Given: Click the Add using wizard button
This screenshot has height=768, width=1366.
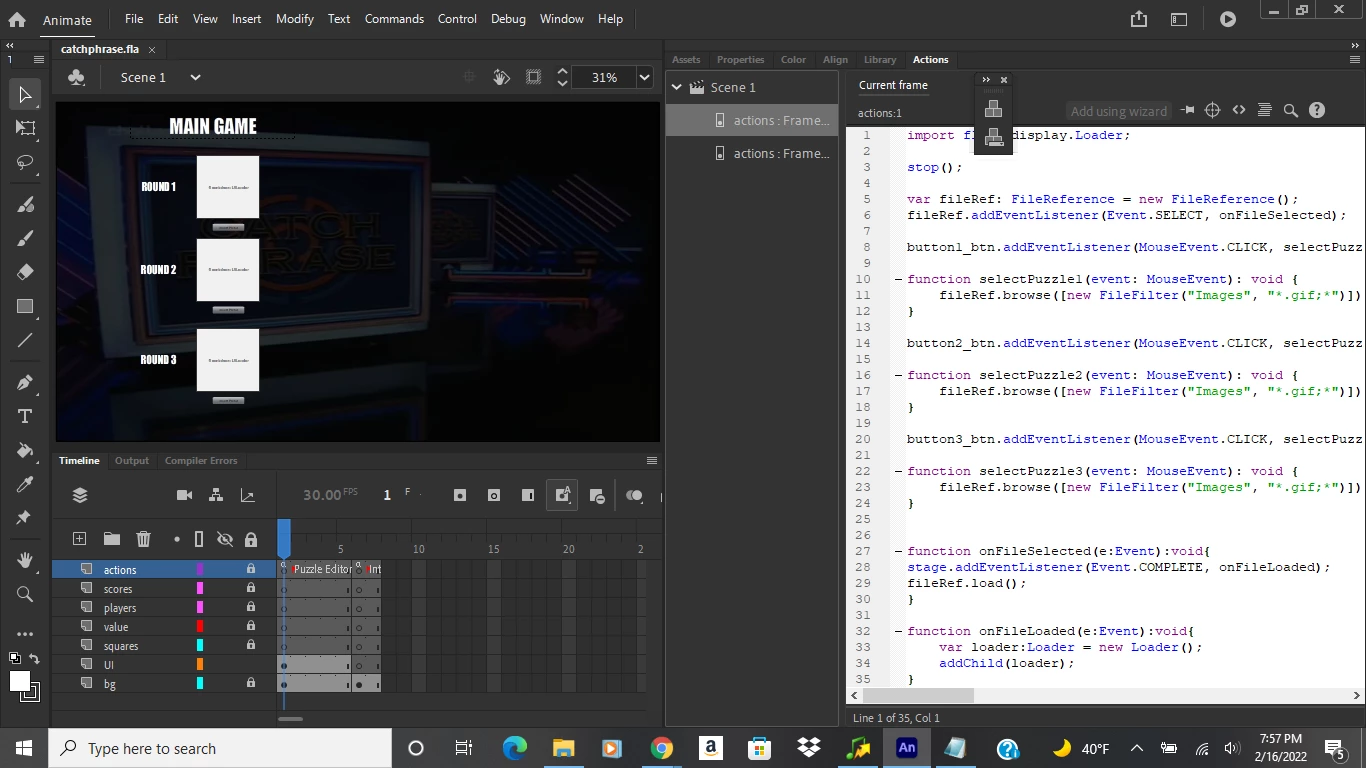Looking at the screenshot, I should point(1118,111).
